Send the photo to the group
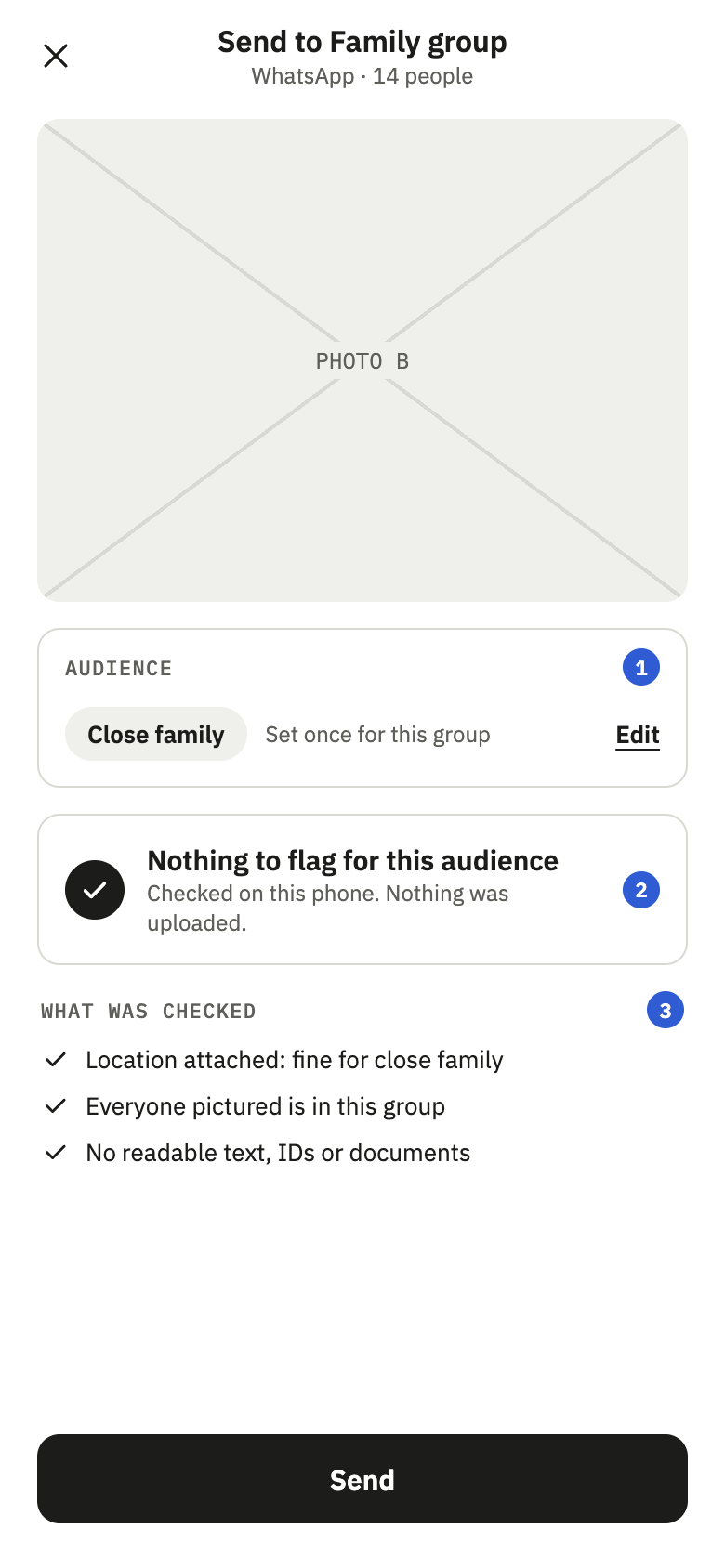Viewport: 725px width, 1568px height. [362, 1479]
